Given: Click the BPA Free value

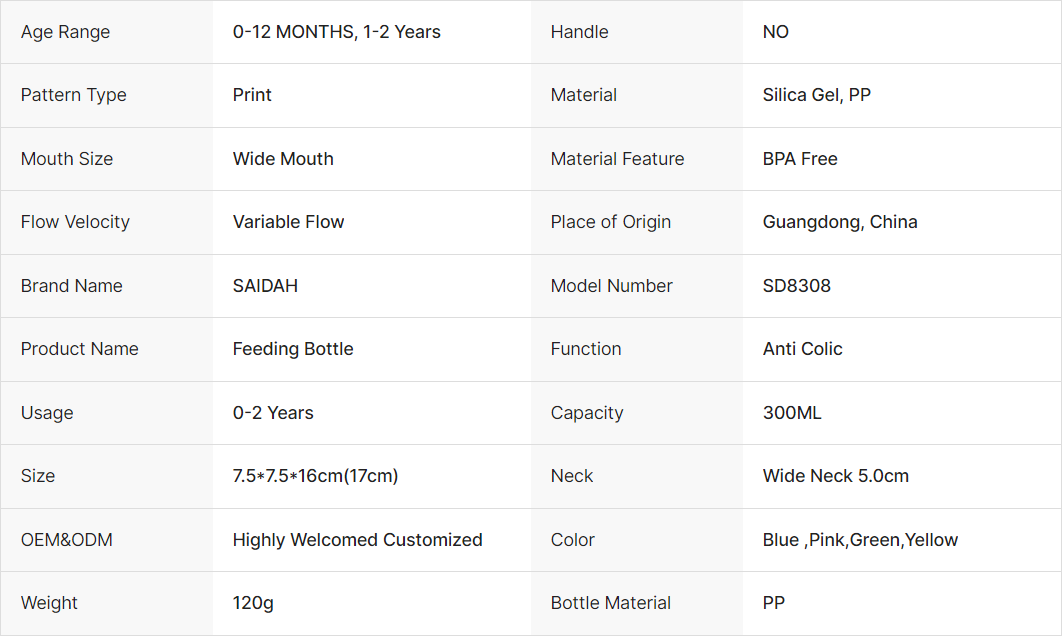Looking at the screenshot, I should tap(800, 159).
